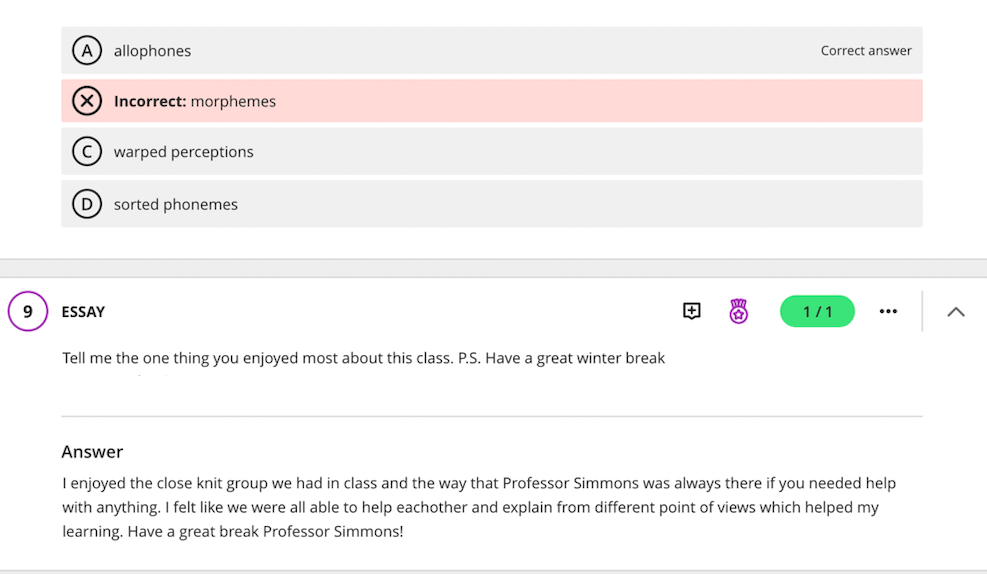
Task: Click the question number 9 circle
Action: pyautogui.click(x=28, y=311)
